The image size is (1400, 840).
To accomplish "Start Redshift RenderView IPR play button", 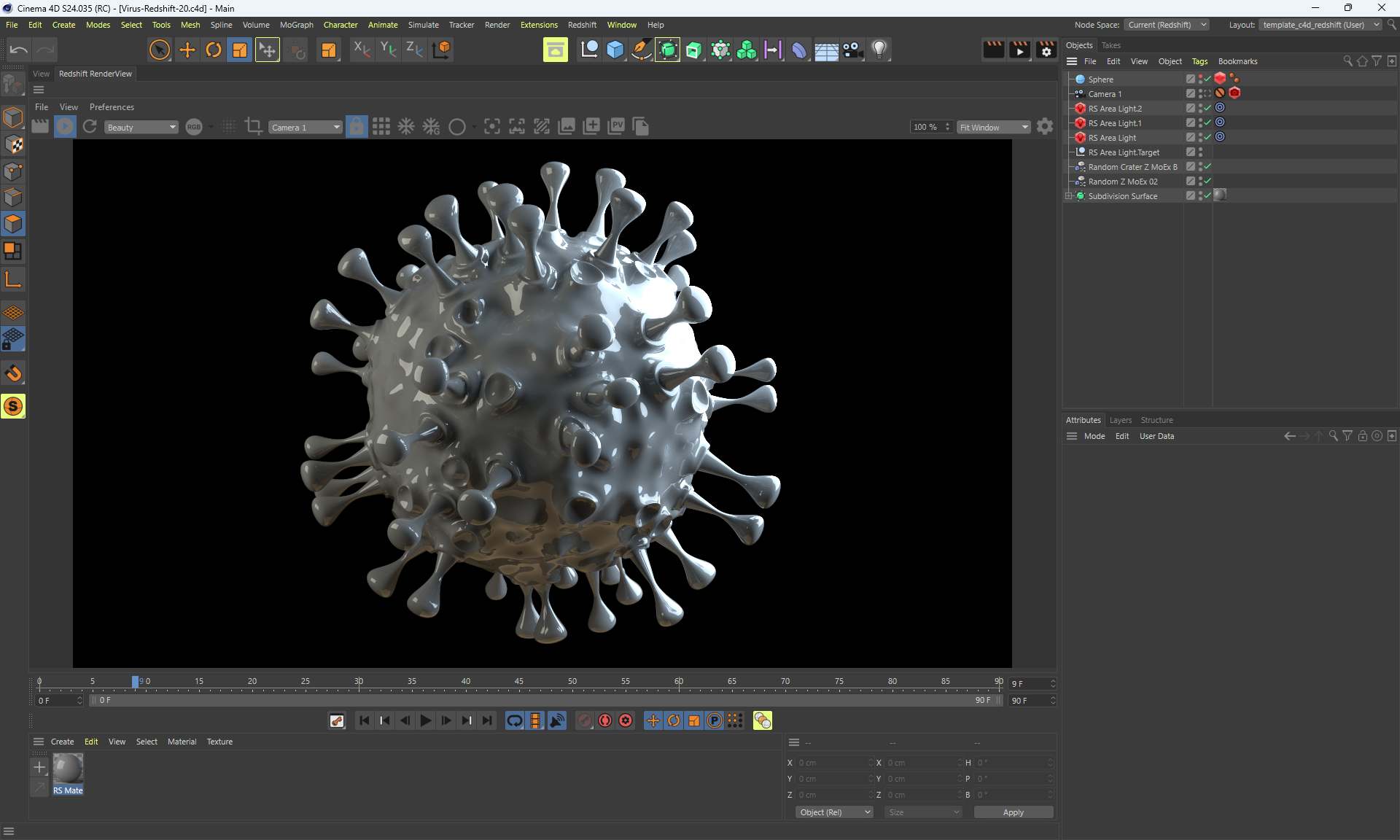I will point(65,127).
